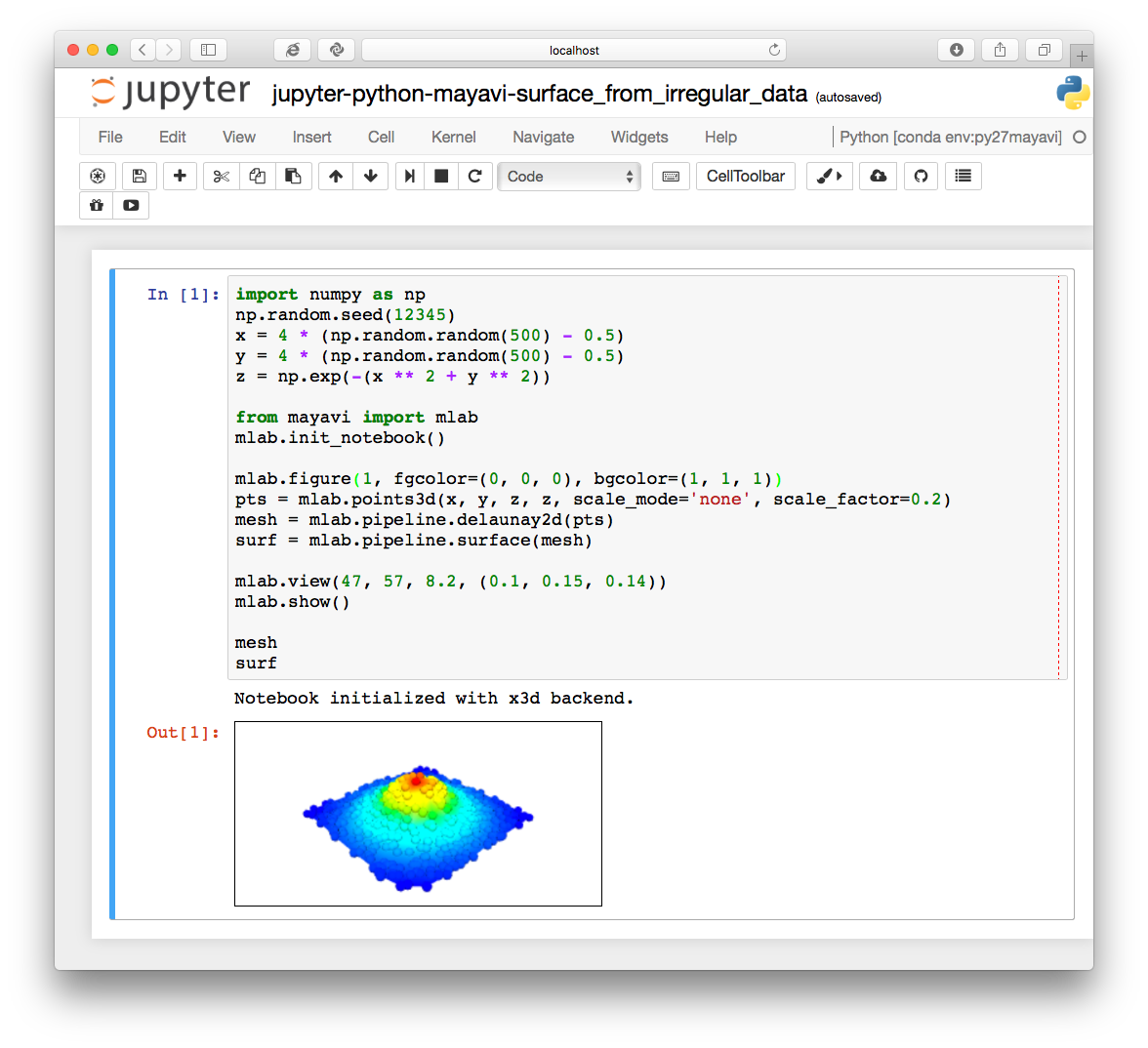Move the cell up with the arrow icon
This screenshot has width=1148, height=1048.
click(x=336, y=177)
